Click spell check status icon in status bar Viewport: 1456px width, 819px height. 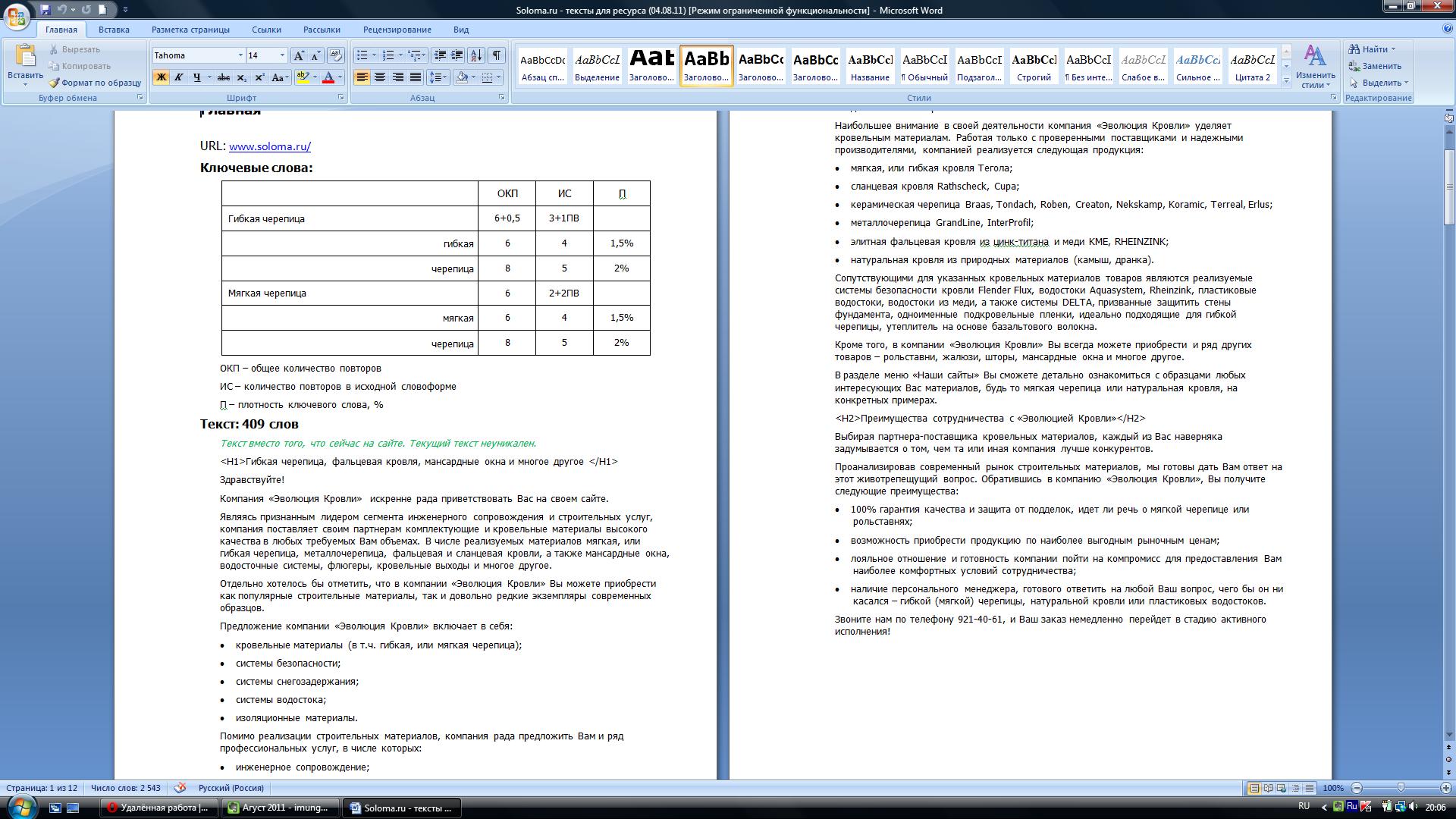coord(180,788)
